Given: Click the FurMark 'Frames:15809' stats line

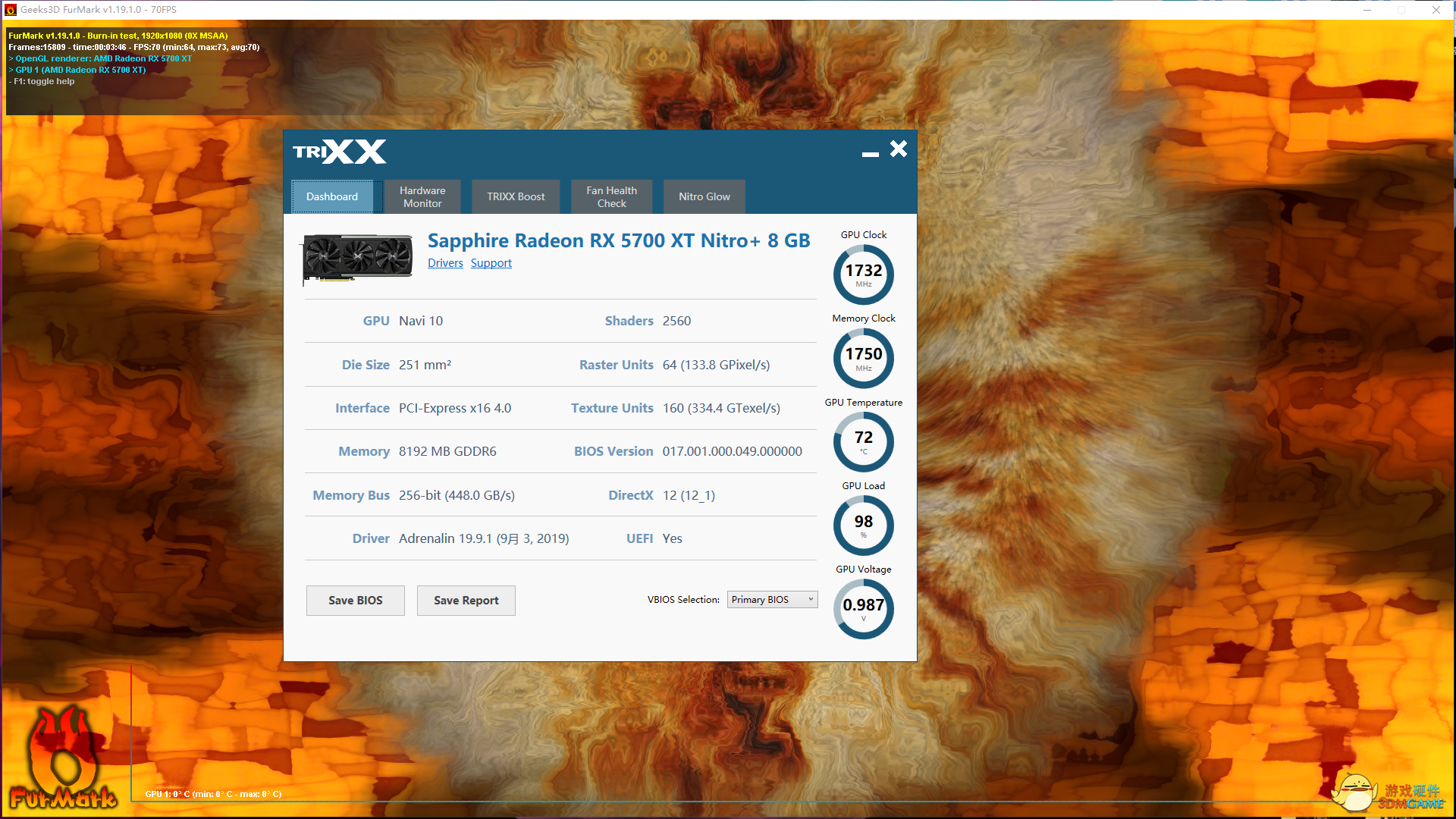Looking at the screenshot, I should 134,47.
